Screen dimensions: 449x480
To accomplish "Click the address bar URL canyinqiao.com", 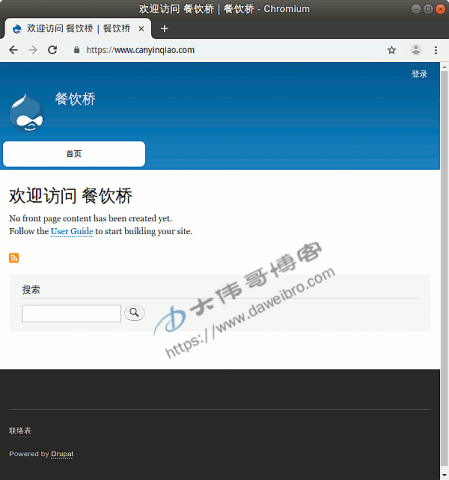I will 140,50.
